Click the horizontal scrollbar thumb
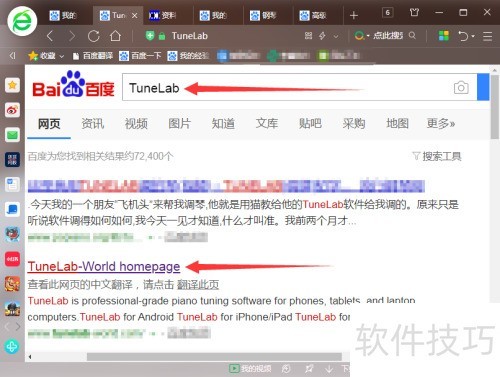500x377 pixels. coord(214,357)
